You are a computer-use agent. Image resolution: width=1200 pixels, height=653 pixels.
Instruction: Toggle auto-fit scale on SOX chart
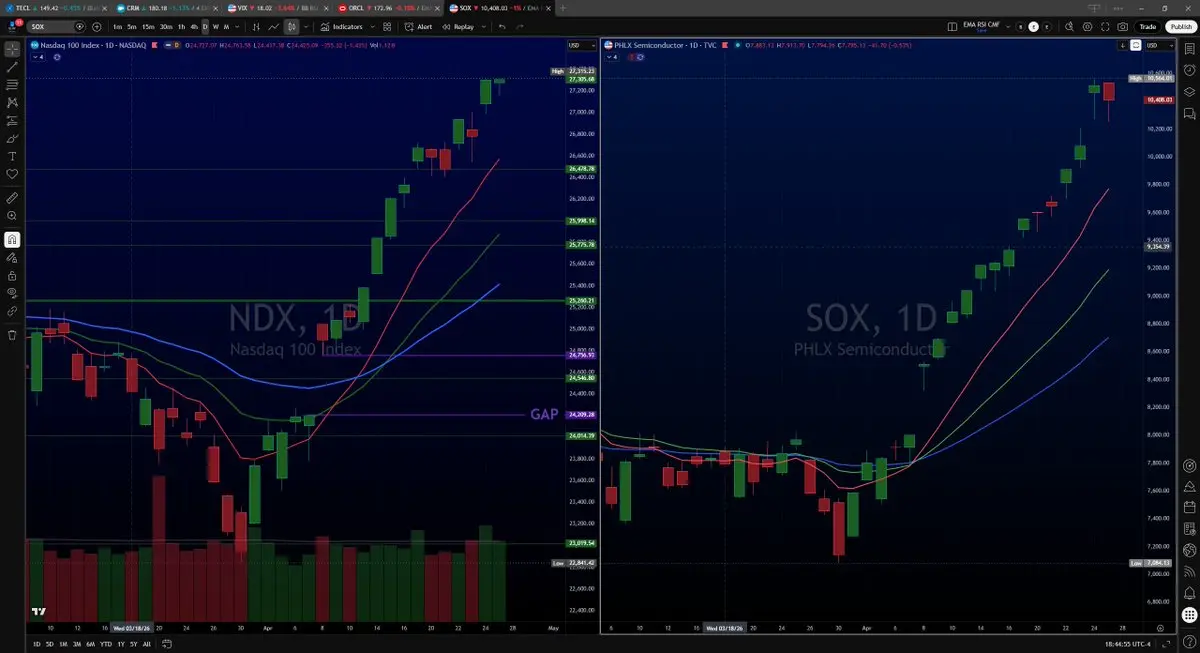tap(1135, 45)
